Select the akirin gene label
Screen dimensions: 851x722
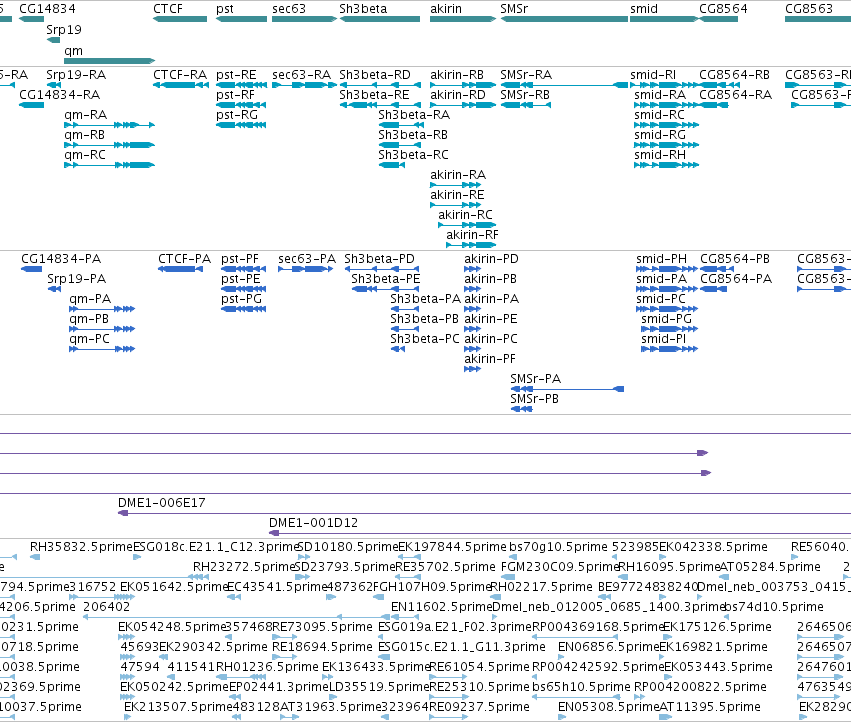(446, 9)
